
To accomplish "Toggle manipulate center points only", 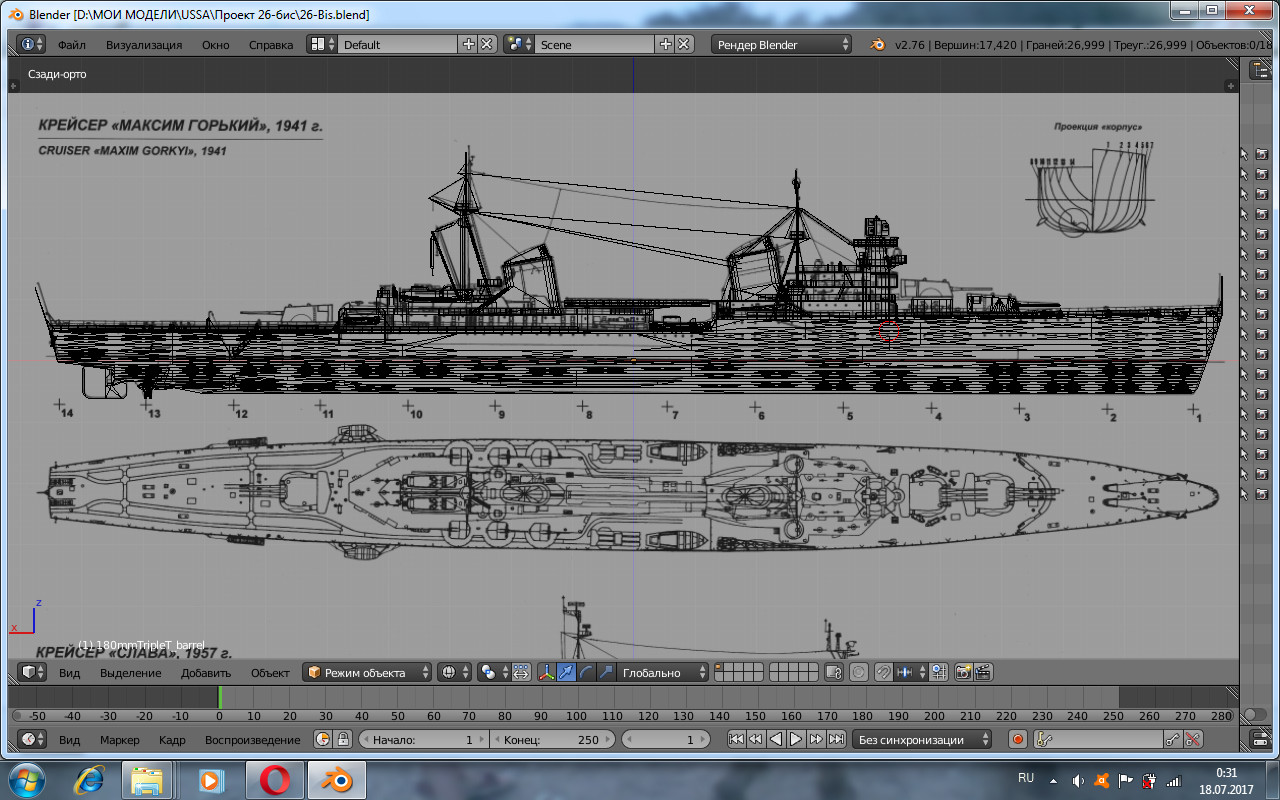I will pos(520,672).
